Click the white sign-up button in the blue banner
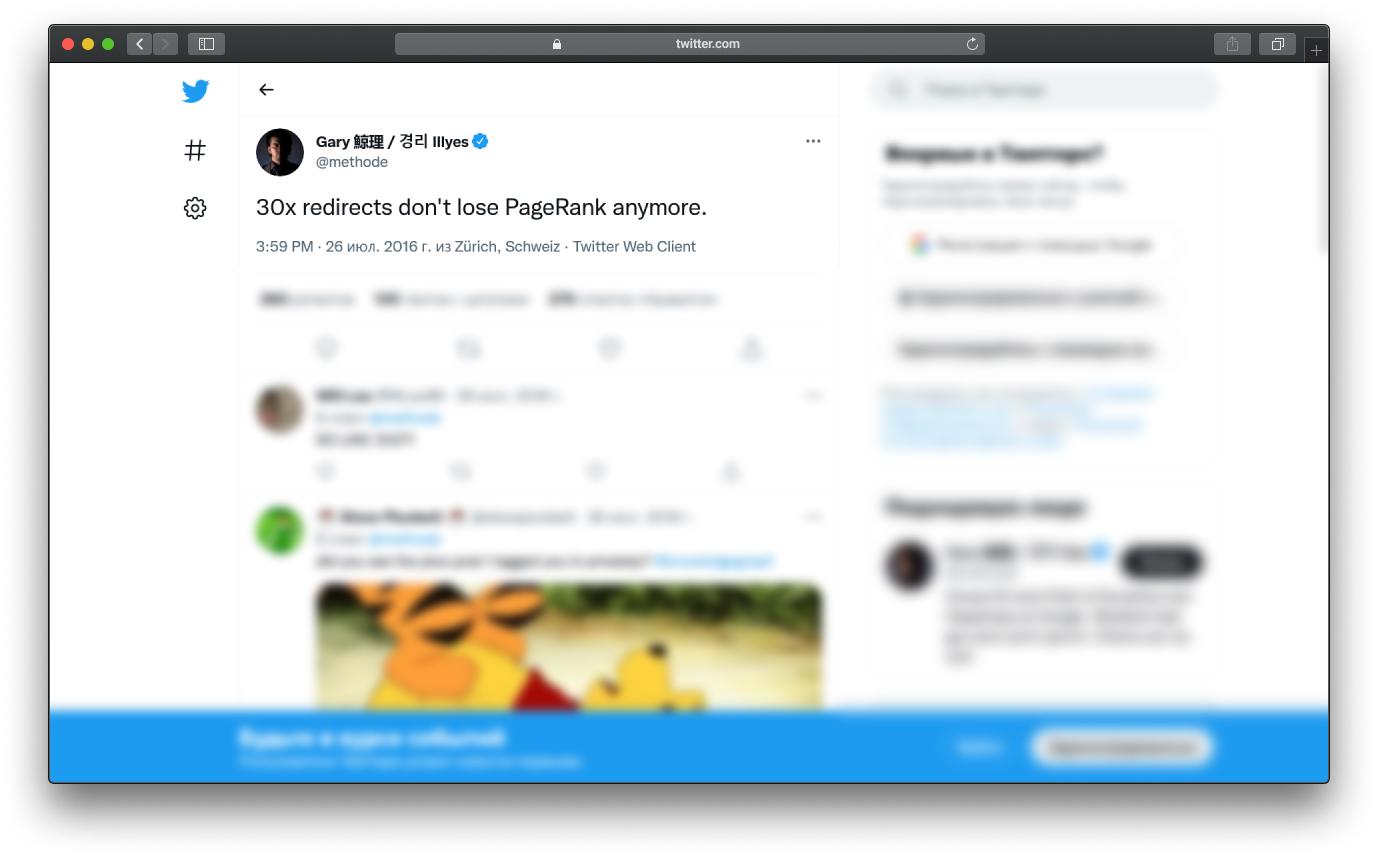 click(1122, 747)
